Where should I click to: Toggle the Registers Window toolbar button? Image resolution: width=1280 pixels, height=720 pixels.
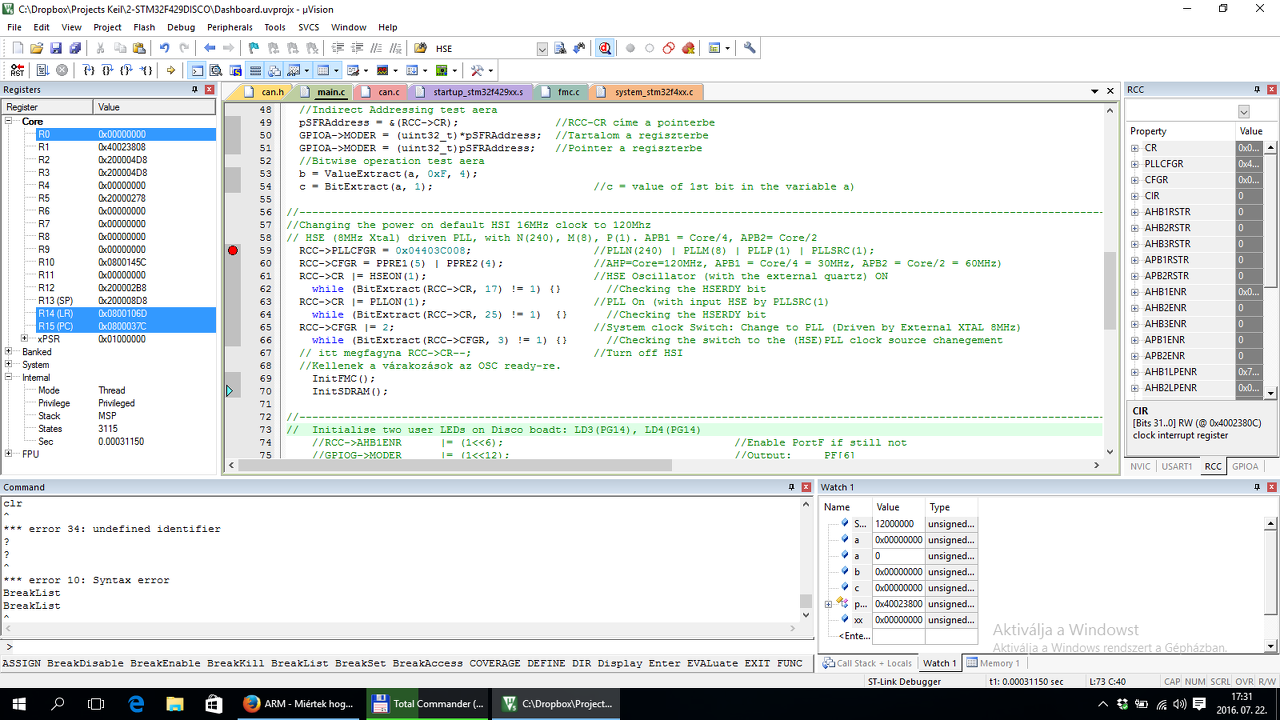point(255,70)
